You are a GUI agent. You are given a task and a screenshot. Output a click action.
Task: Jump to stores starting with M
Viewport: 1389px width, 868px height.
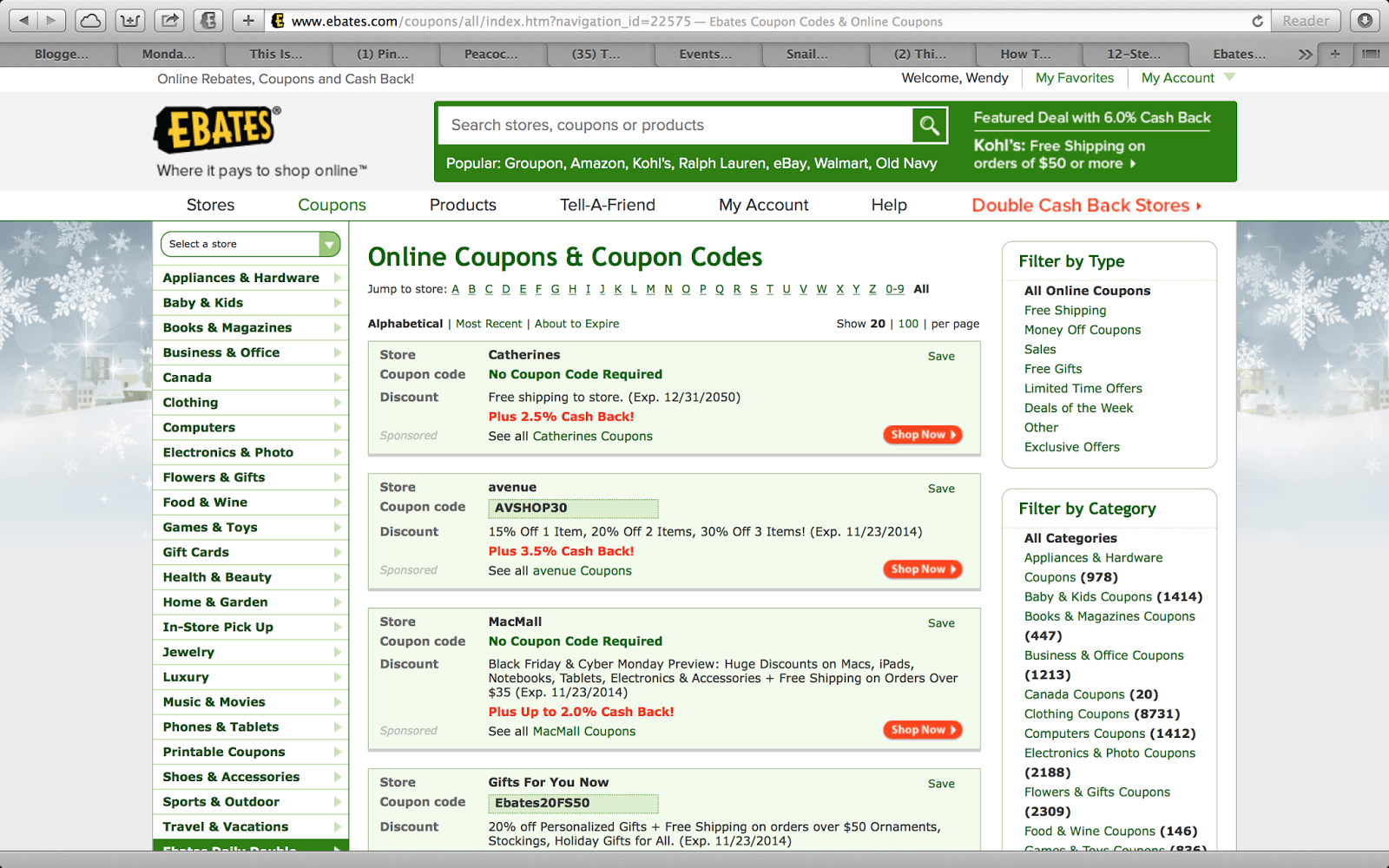[x=650, y=289]
